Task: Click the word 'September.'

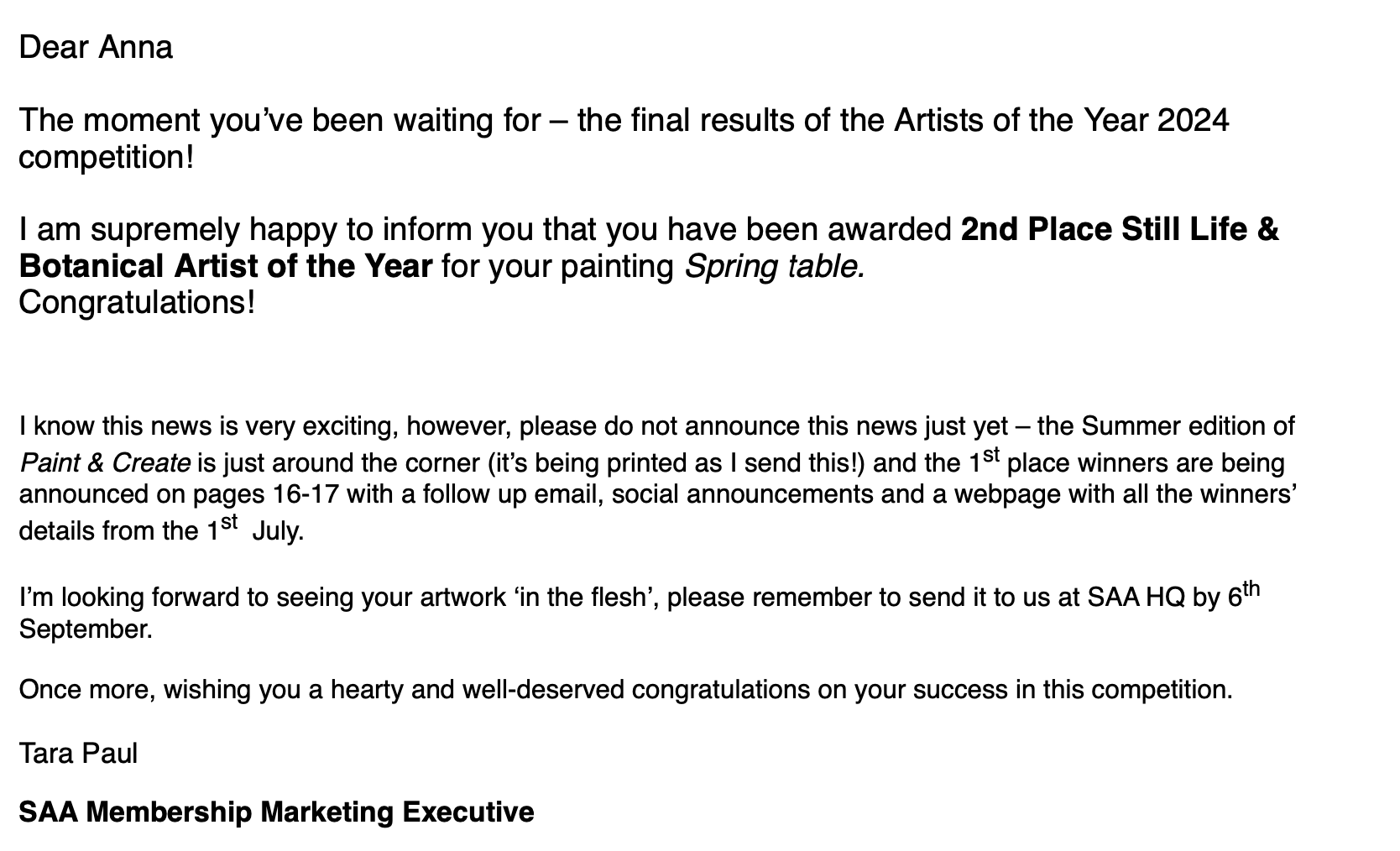Action: [86, 629]
